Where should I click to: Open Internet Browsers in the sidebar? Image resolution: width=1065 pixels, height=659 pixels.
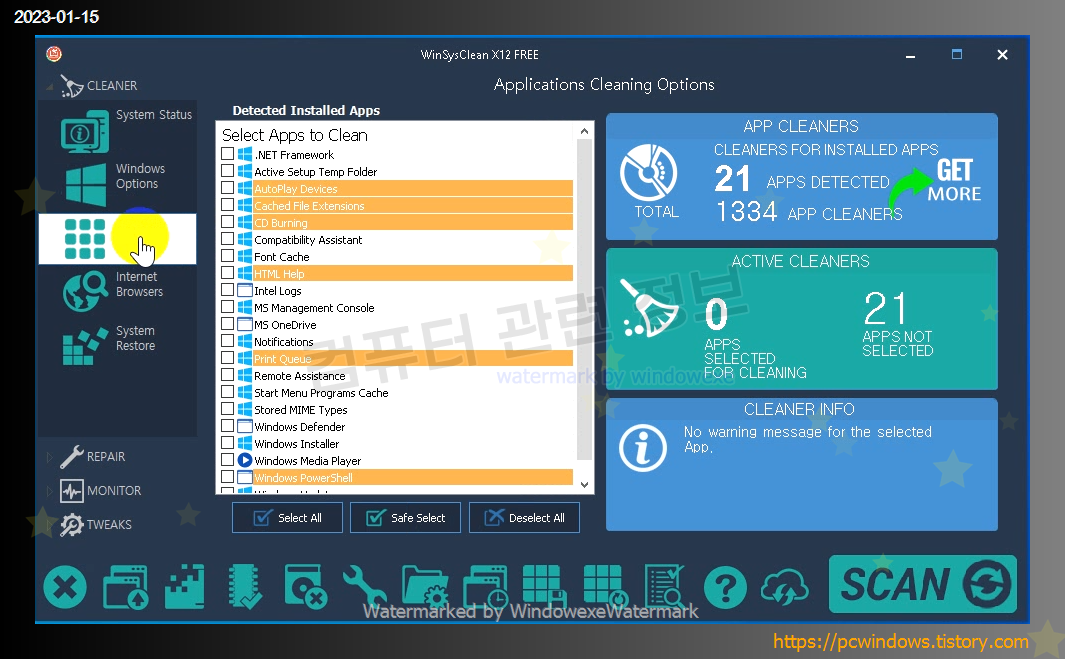pos(118,291)
